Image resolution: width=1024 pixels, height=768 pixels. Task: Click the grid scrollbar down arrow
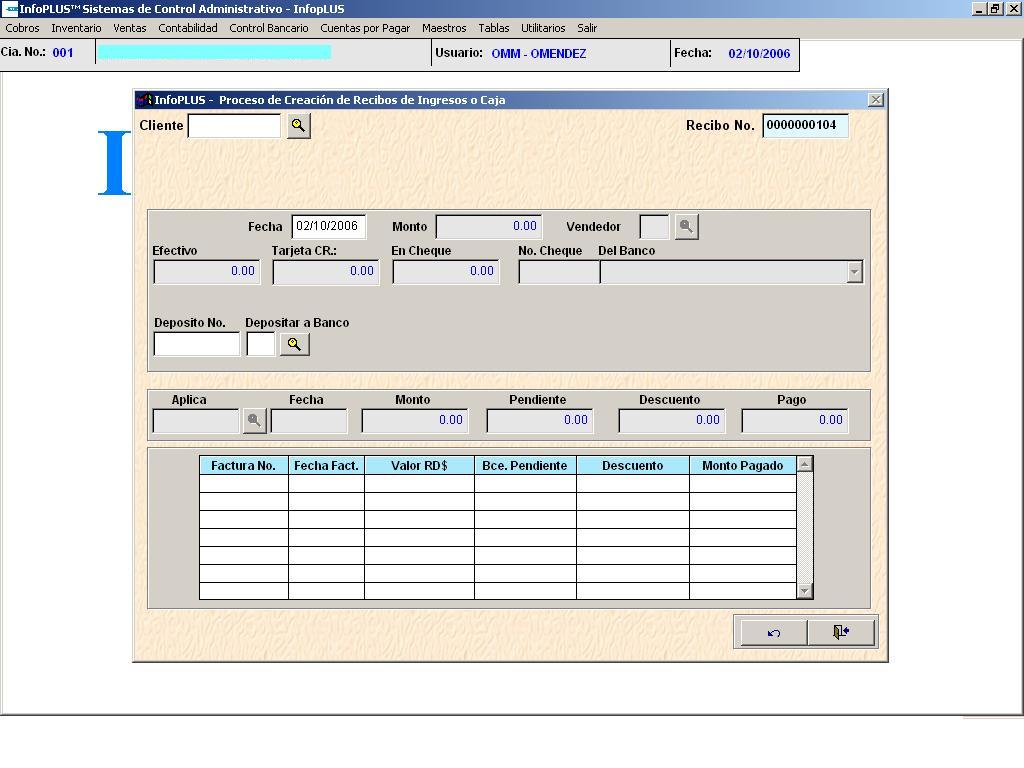tap(805, 591)
